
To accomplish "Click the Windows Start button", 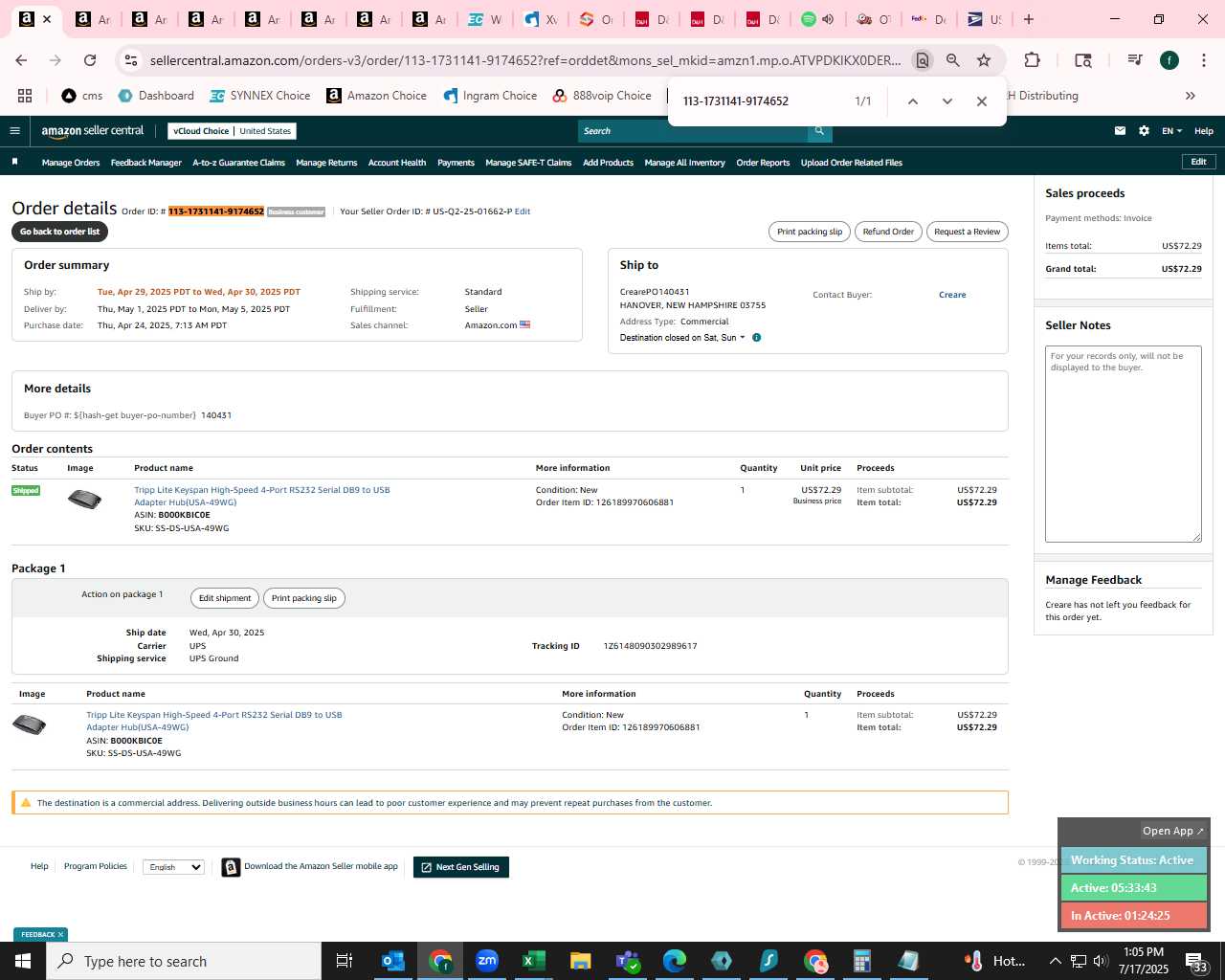I will click(23, 961).
